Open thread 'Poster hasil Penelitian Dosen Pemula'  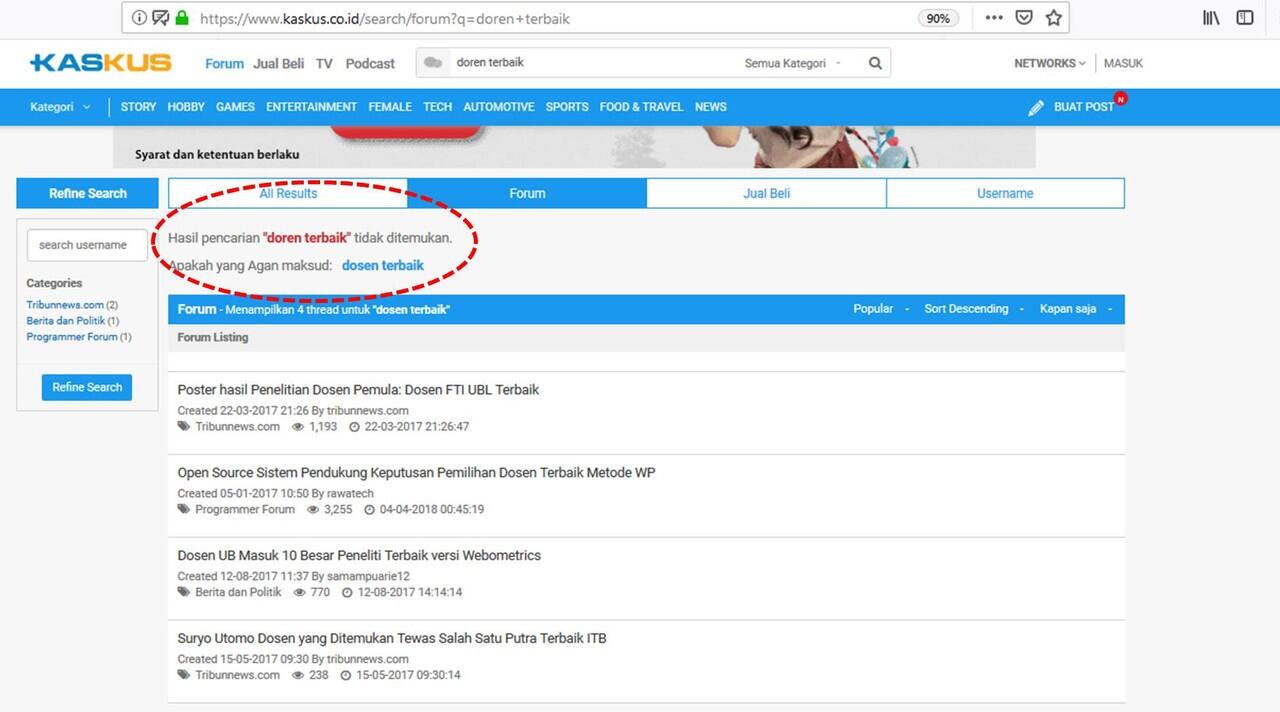(x=358, y=389)
